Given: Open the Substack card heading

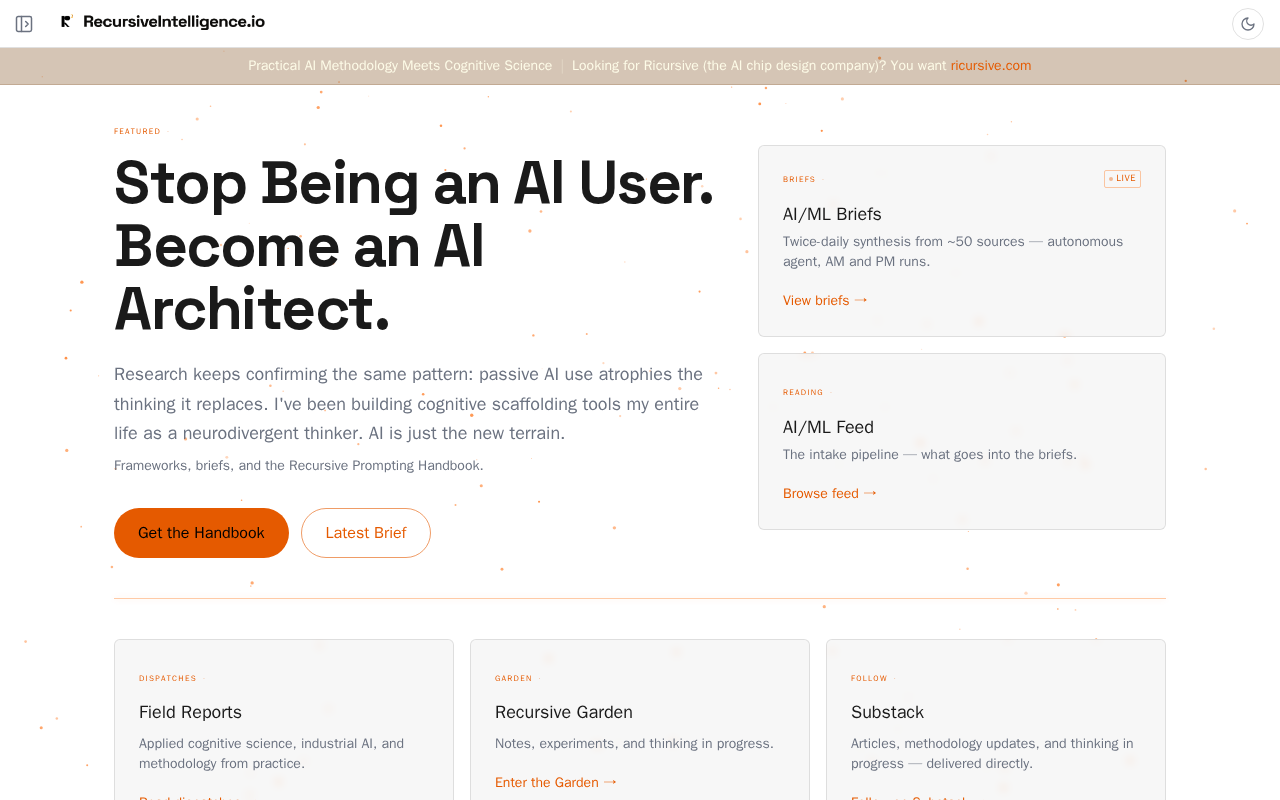Looking at the screenshot, I should 887,712.
